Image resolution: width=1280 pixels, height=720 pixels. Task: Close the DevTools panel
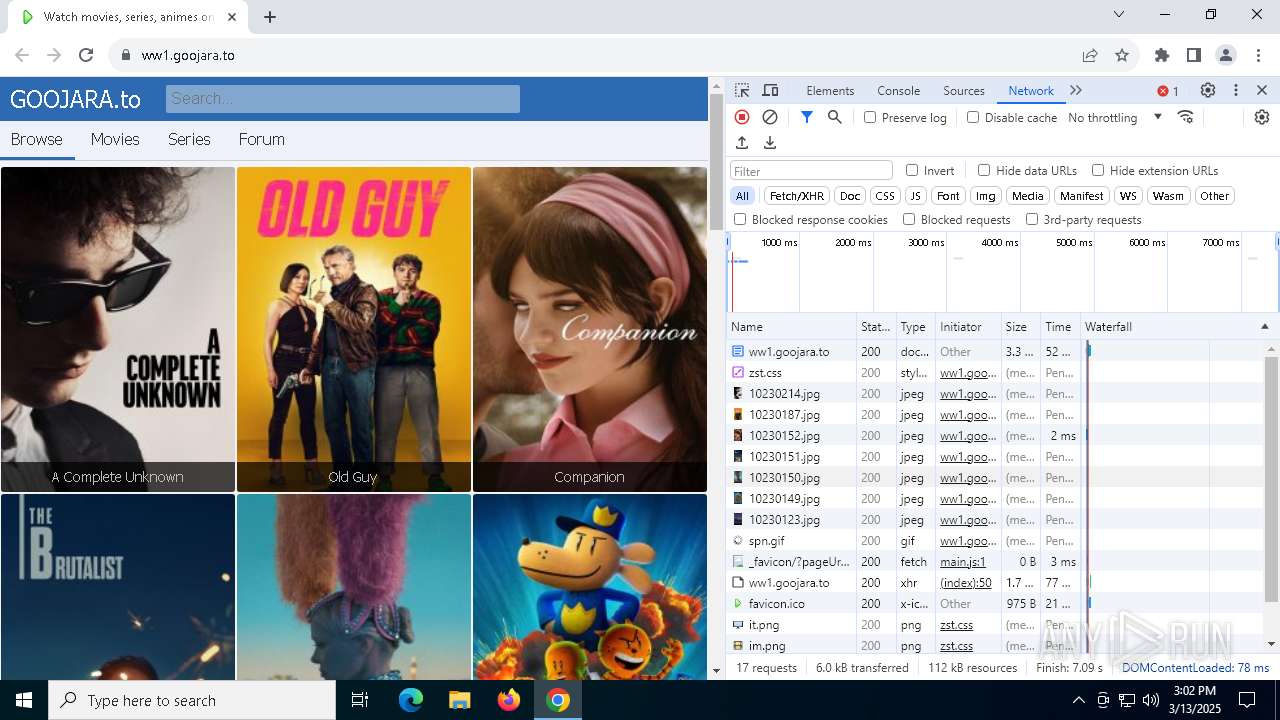(1262, 90)
